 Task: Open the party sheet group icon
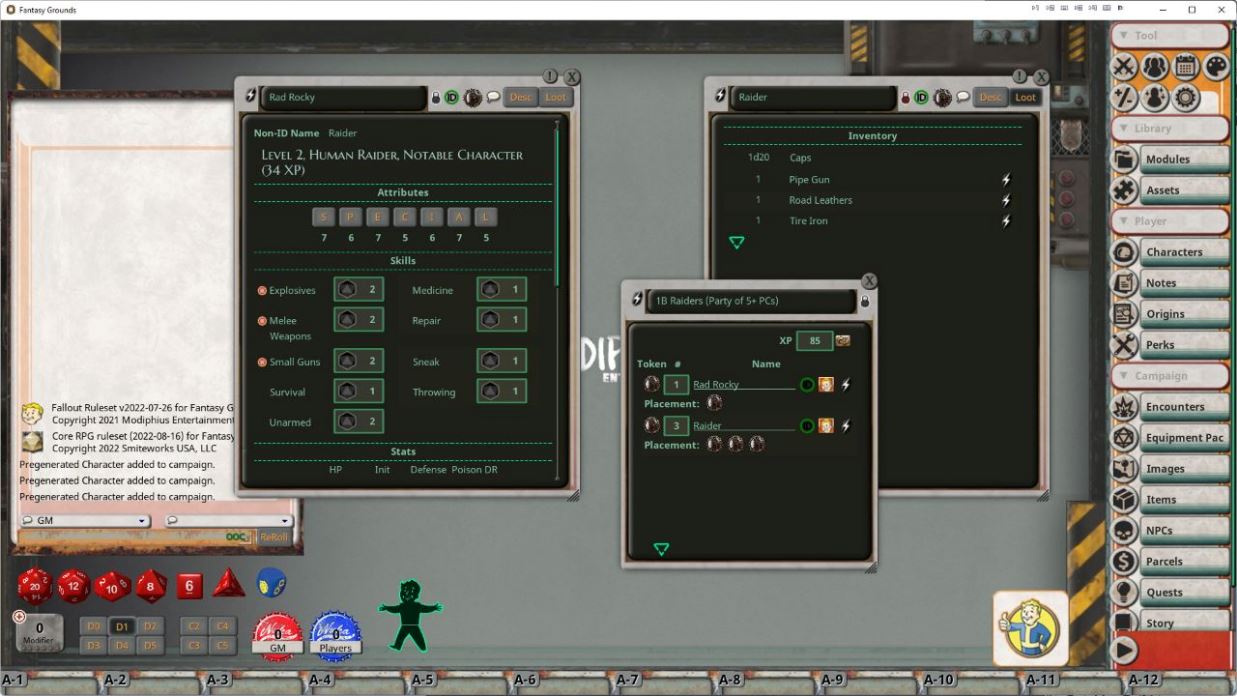(1154, 66)
